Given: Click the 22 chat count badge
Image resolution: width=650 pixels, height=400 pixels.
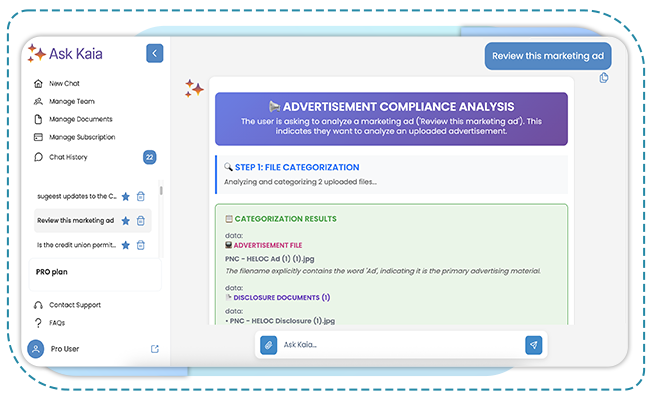Looking at the screenshot, I should coord(150,157).
